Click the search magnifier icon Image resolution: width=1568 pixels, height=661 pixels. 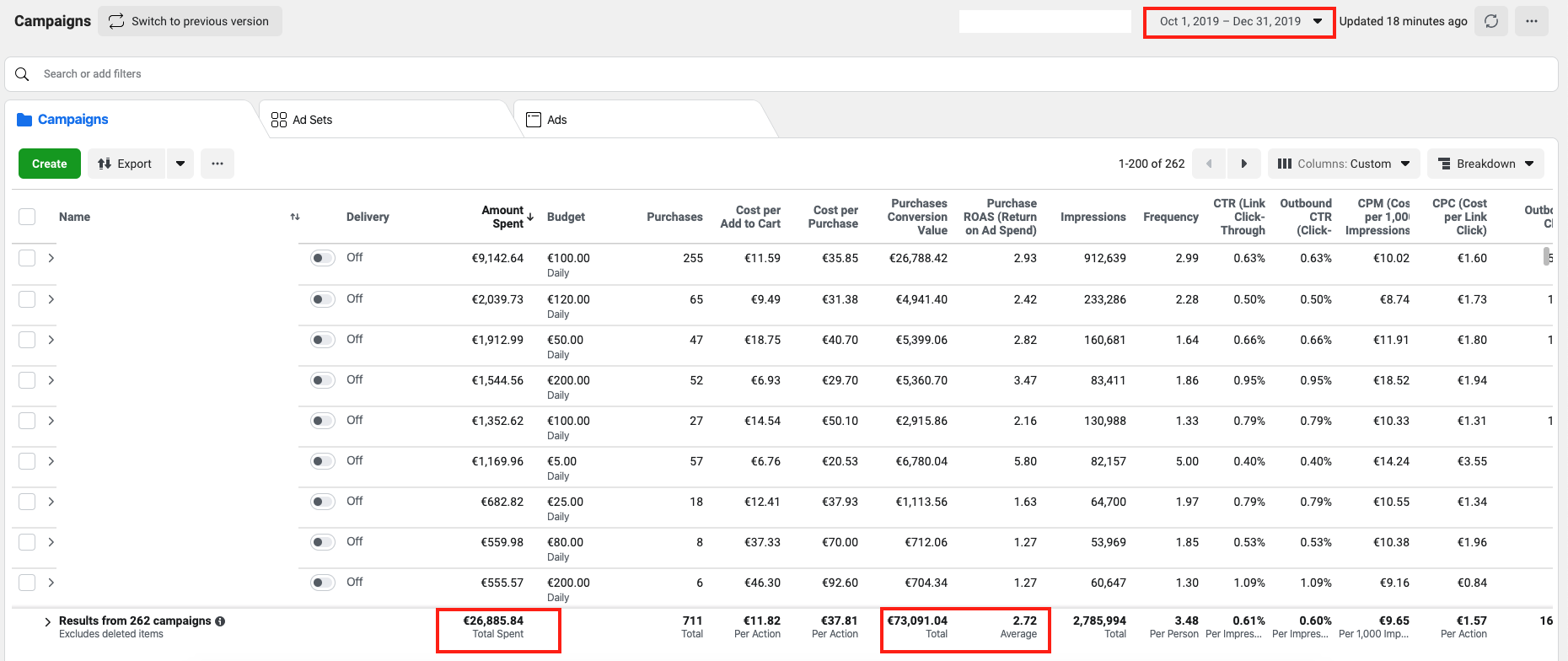(23, 74)
